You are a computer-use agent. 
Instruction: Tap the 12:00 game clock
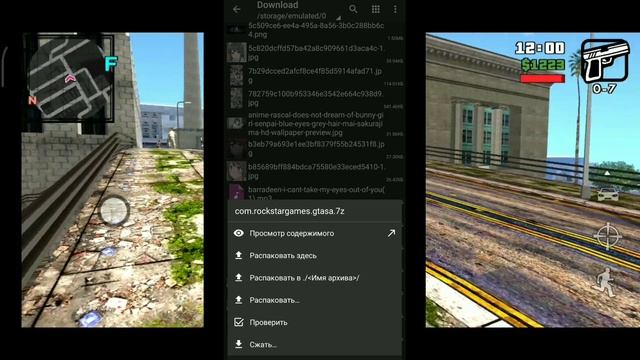click(x=540, y=48)
